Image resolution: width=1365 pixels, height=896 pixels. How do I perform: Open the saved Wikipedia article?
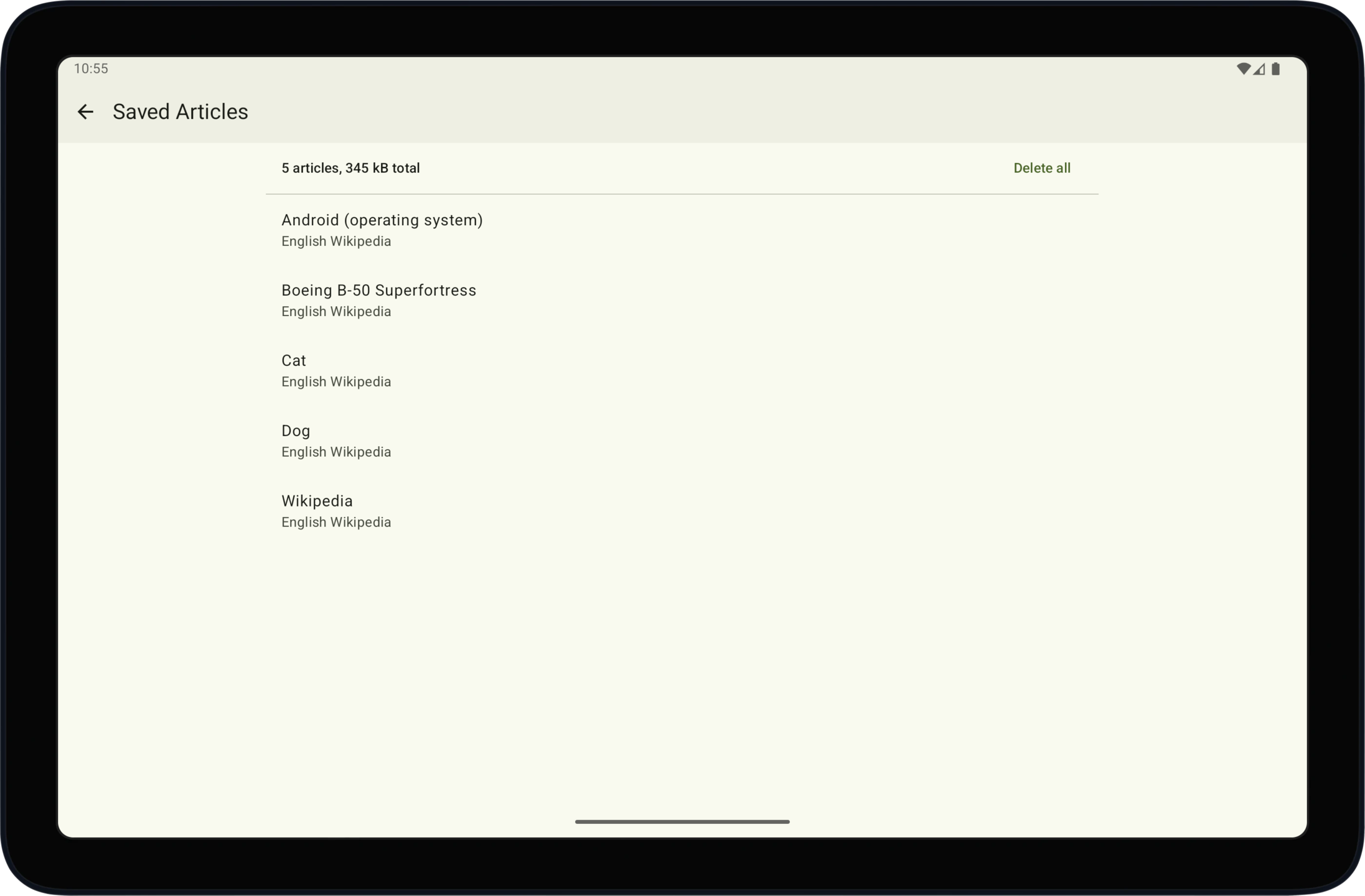pyautogui.click(x=317, y=502)
